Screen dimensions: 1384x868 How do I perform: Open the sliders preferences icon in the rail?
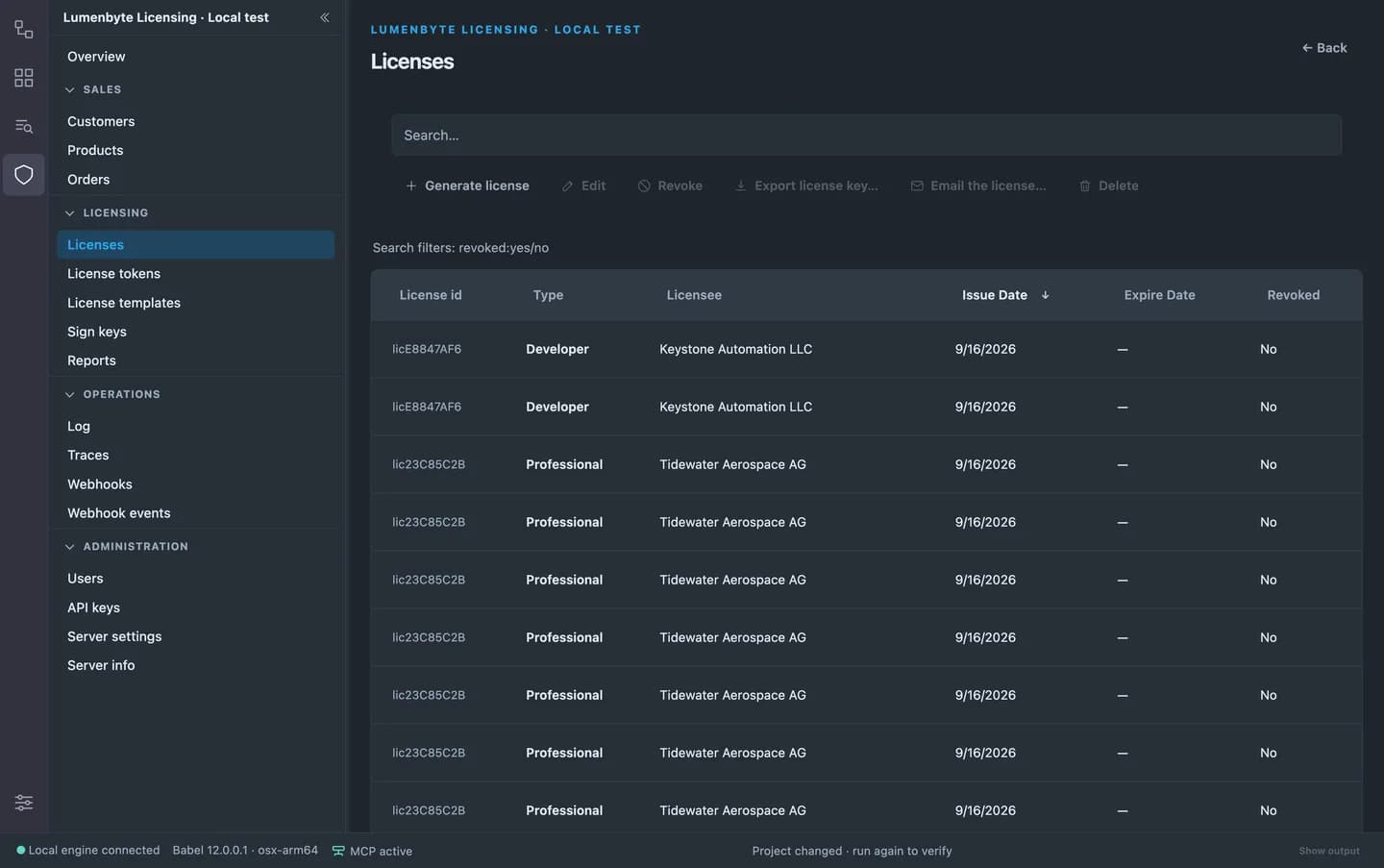pos(24,803)
